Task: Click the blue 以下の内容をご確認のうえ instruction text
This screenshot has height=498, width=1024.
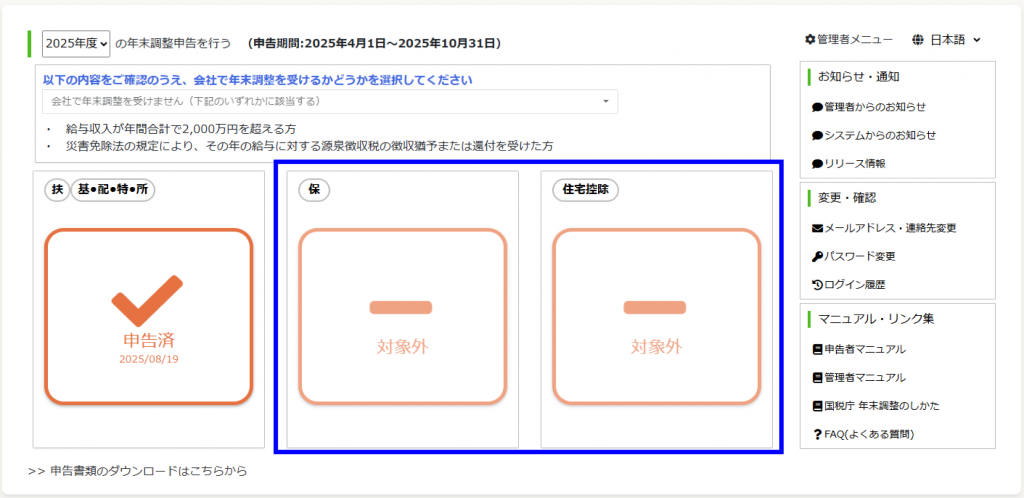Action: click(257, 80)
